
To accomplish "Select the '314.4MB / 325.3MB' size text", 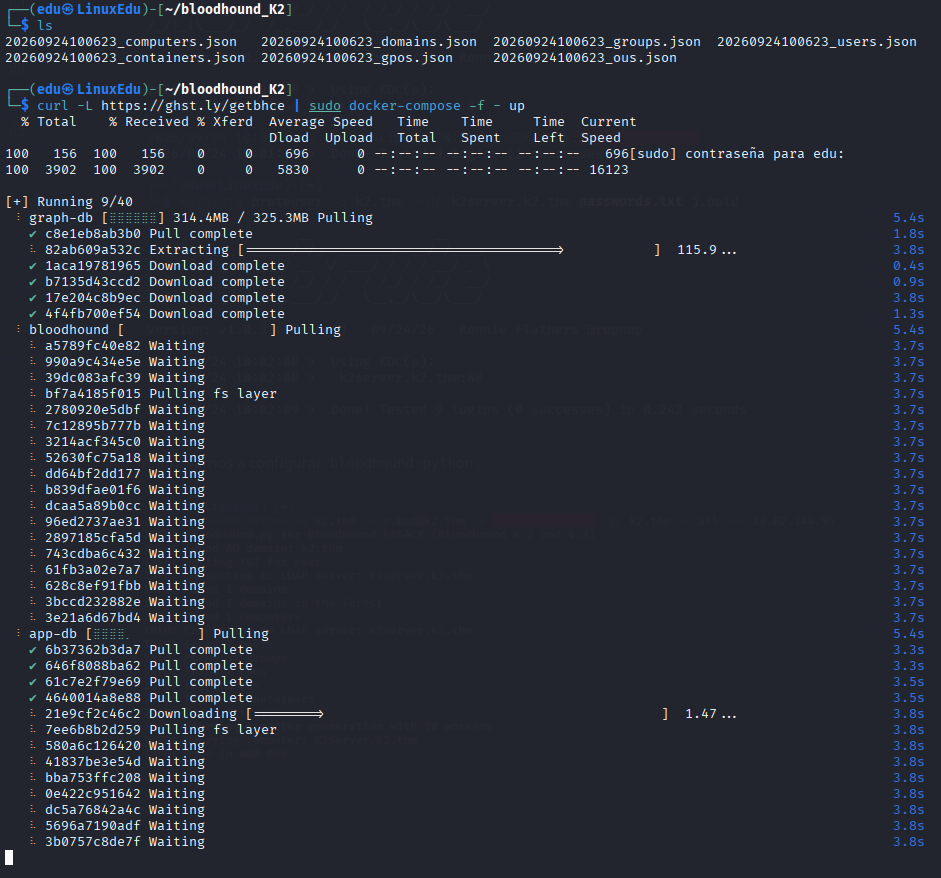I will [x=241, y=218].
